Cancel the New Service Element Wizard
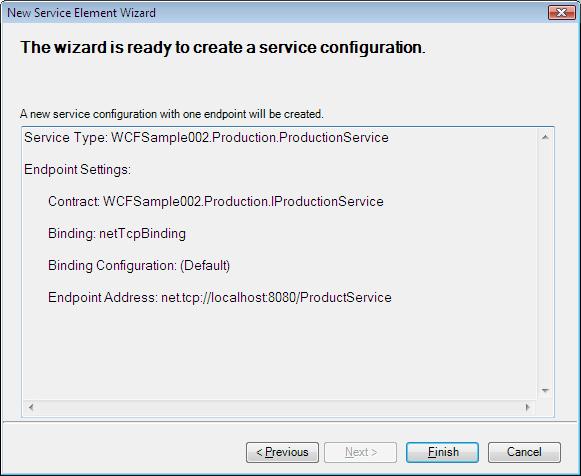 (x=524, y=452)
